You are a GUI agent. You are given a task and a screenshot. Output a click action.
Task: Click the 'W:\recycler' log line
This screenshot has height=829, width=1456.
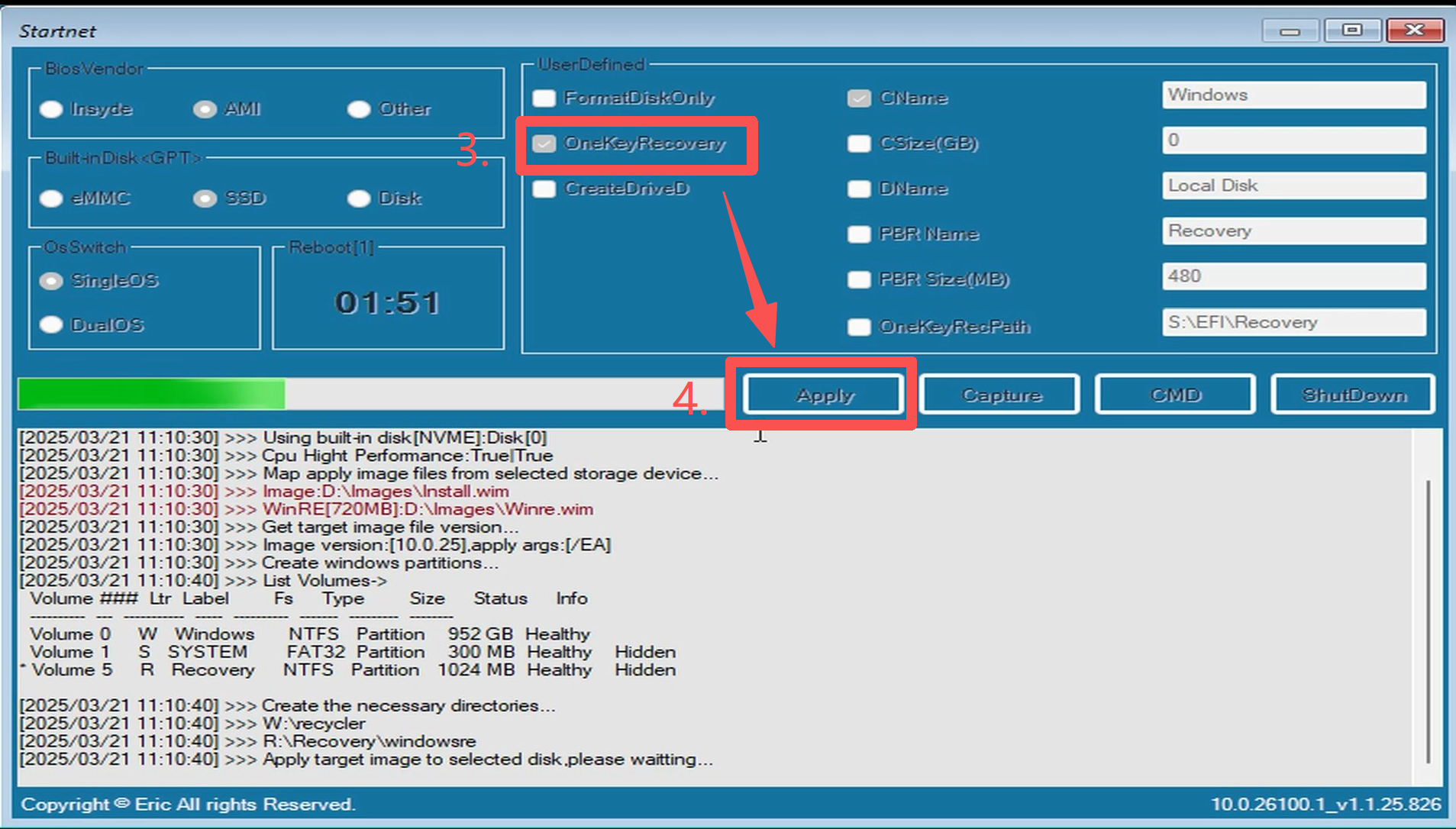click(x=192, y=724)
